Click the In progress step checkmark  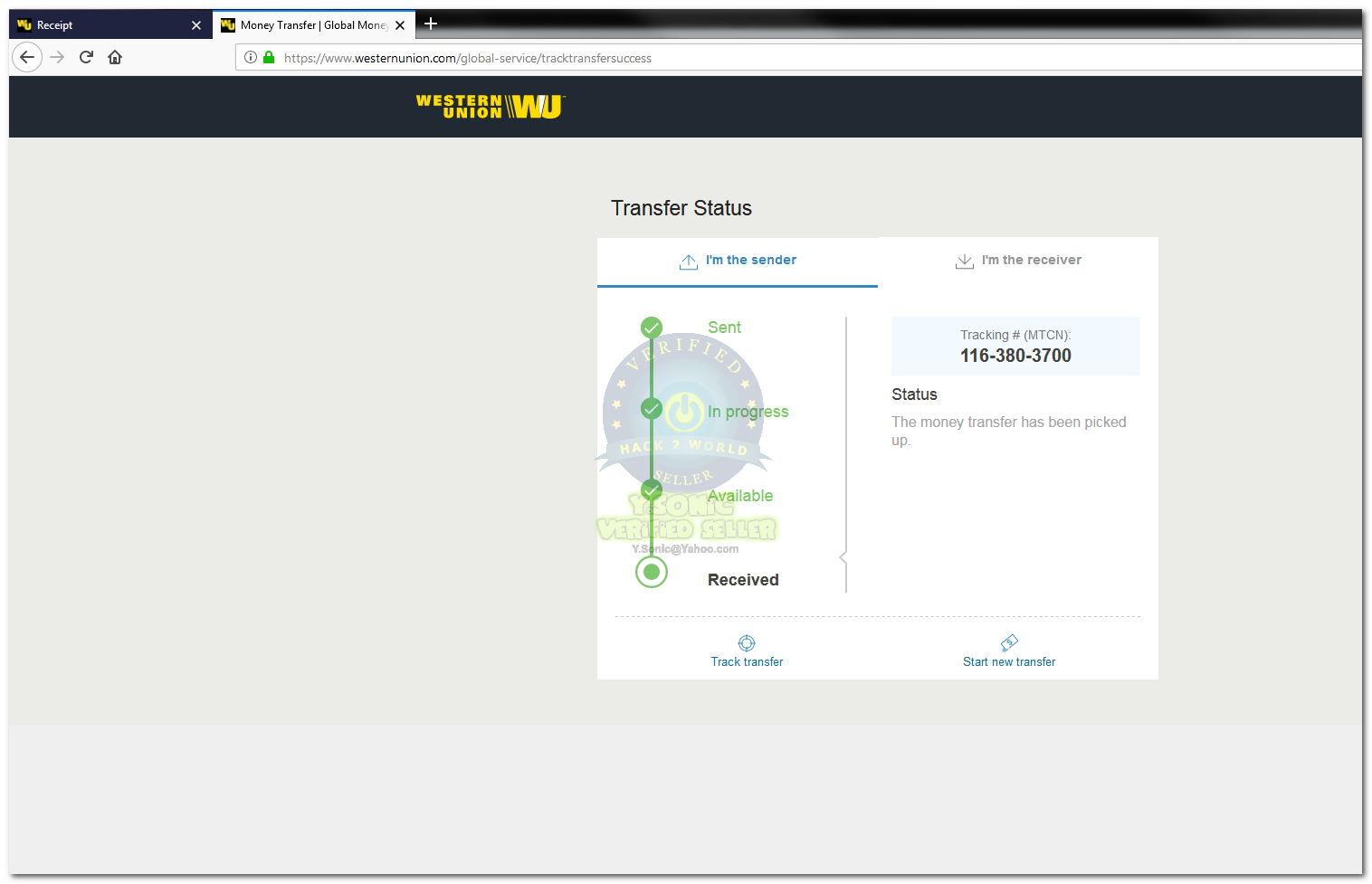point(652,409)
